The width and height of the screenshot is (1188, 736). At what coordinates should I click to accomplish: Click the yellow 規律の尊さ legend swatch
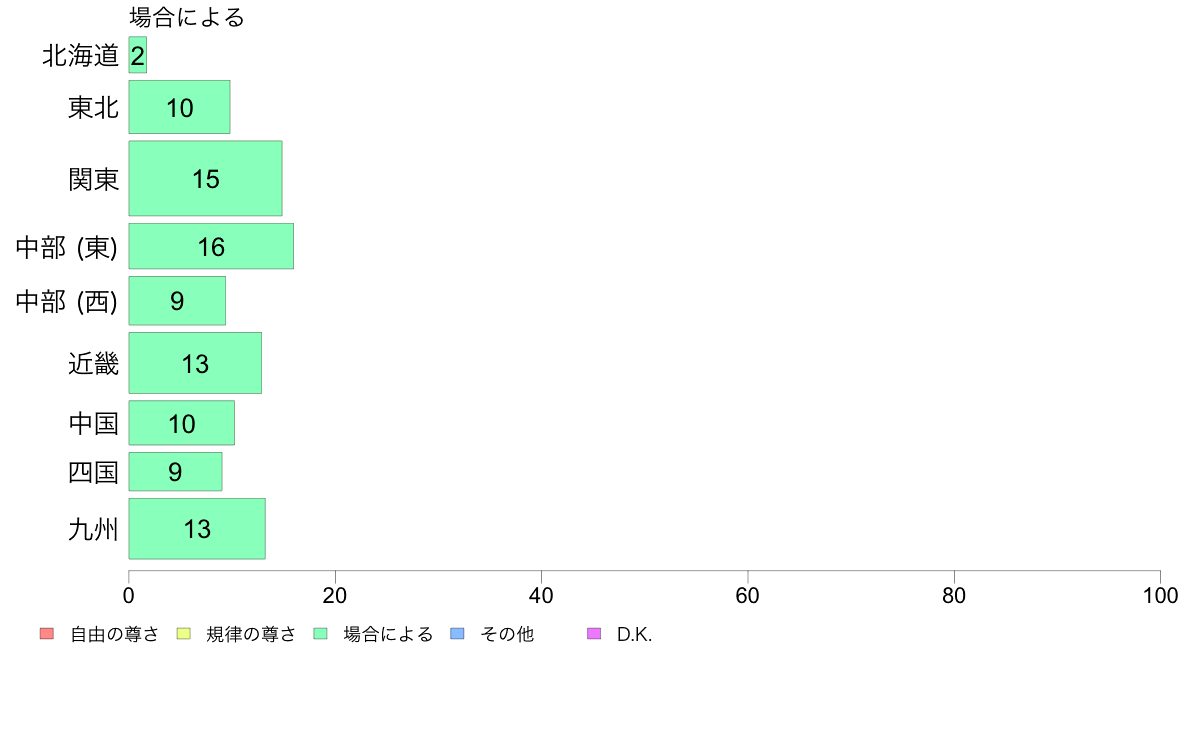point(183,634)
